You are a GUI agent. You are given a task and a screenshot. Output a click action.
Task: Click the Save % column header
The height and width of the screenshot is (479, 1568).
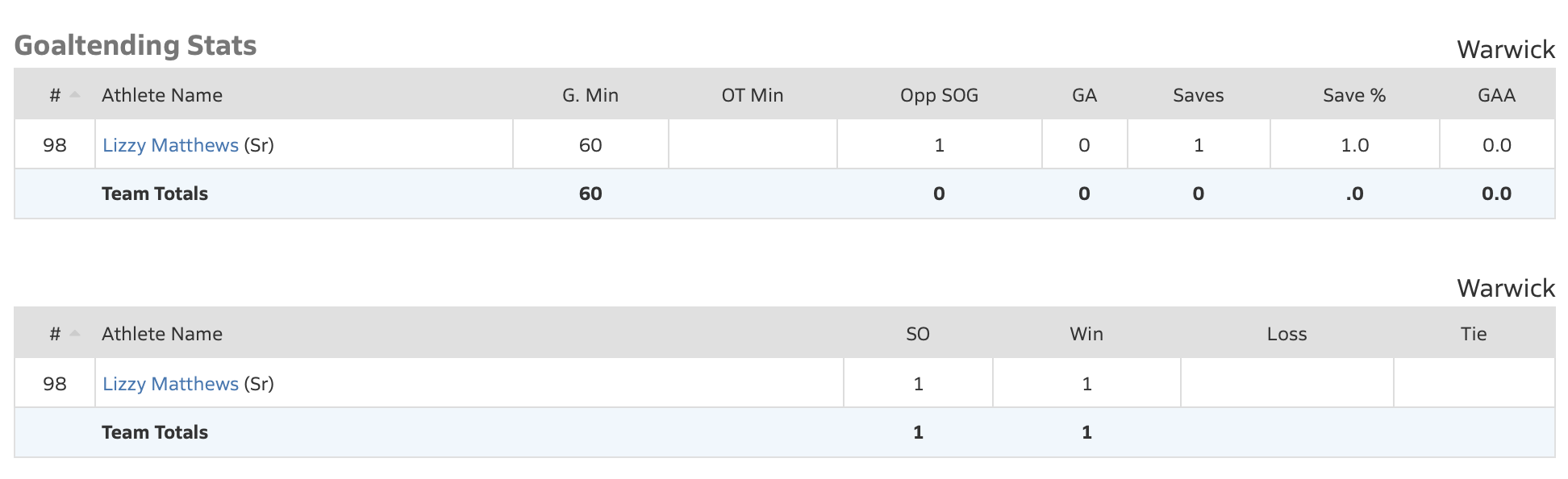1354,95
